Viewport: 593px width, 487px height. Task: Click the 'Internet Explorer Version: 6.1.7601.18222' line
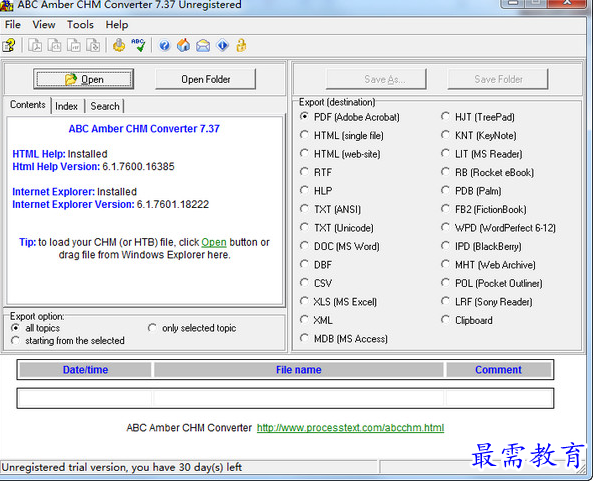pos(110,204)
